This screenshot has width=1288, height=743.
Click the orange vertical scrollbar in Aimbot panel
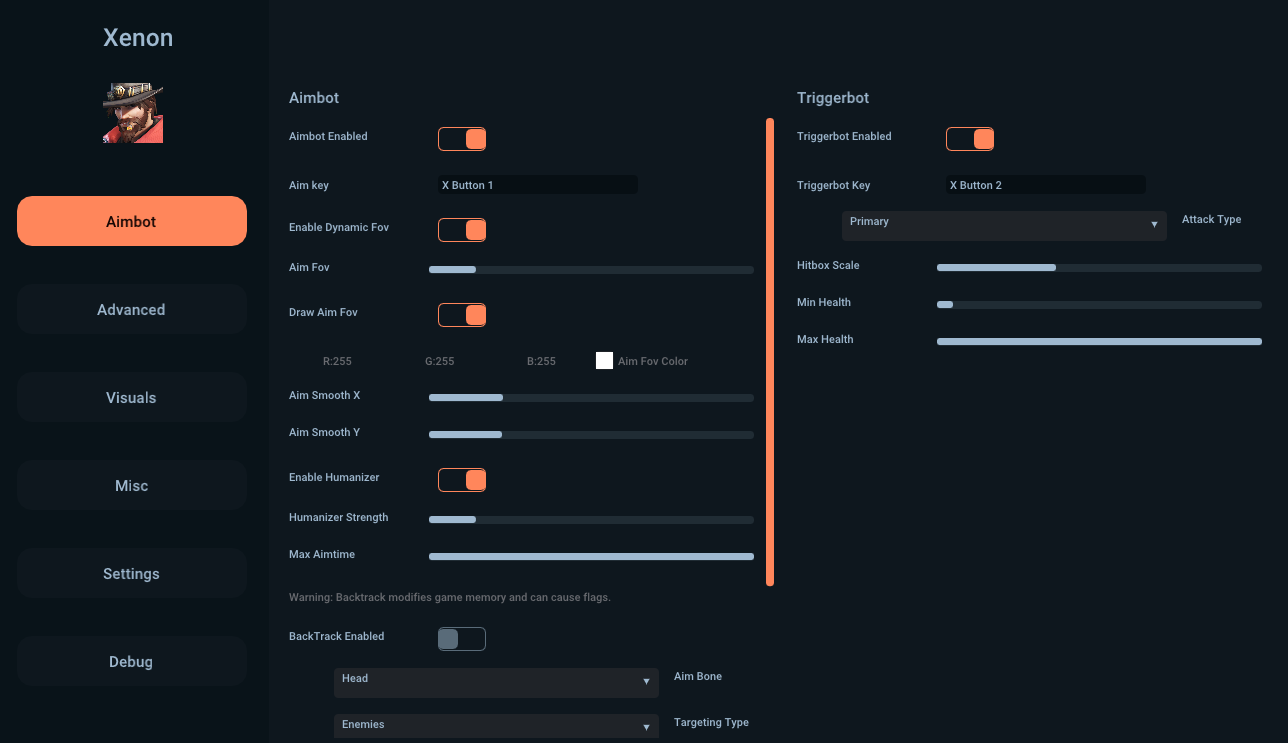(x=770, y=351)
